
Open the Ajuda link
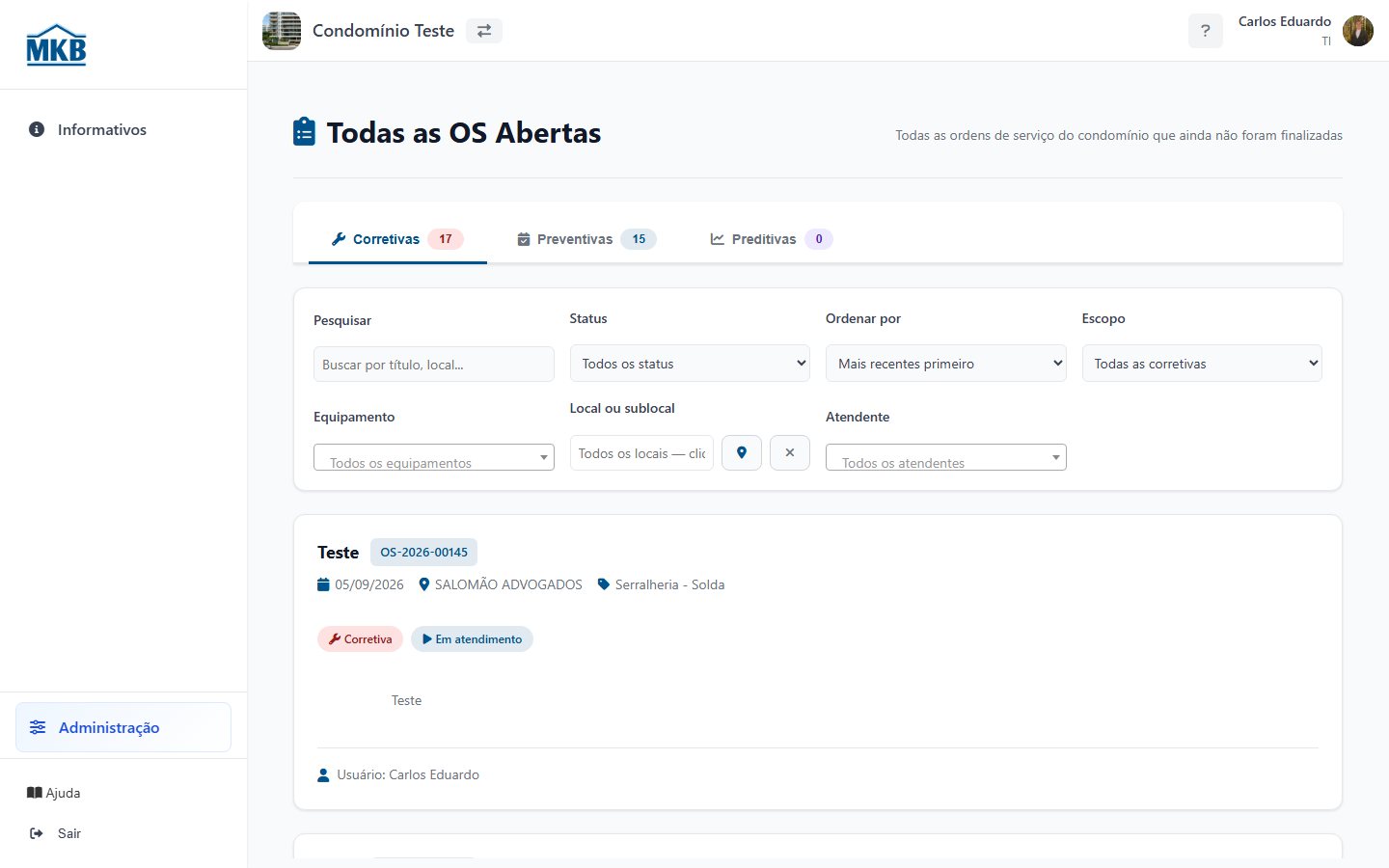[54, 793]
